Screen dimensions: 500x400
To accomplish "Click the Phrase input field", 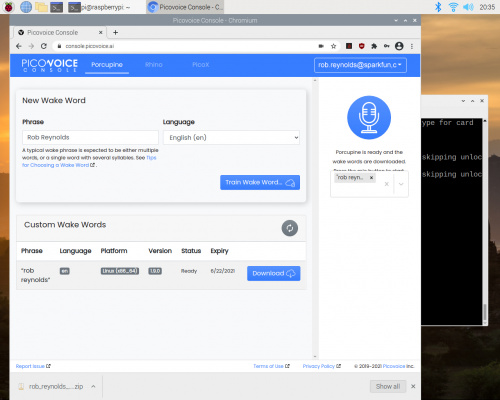I will click(x=90, y=137).
